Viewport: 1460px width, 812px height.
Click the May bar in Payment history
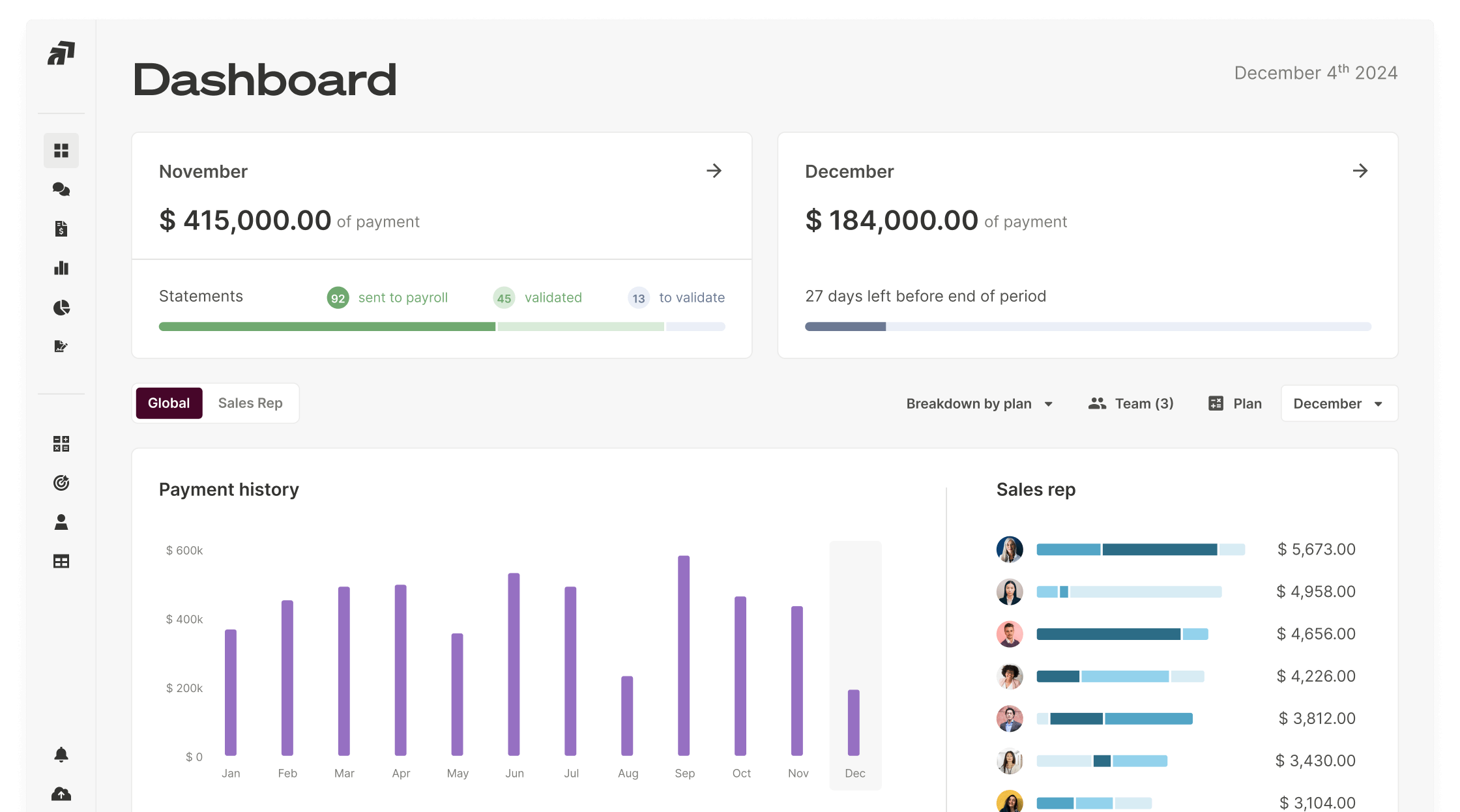(x=457, y=695)
